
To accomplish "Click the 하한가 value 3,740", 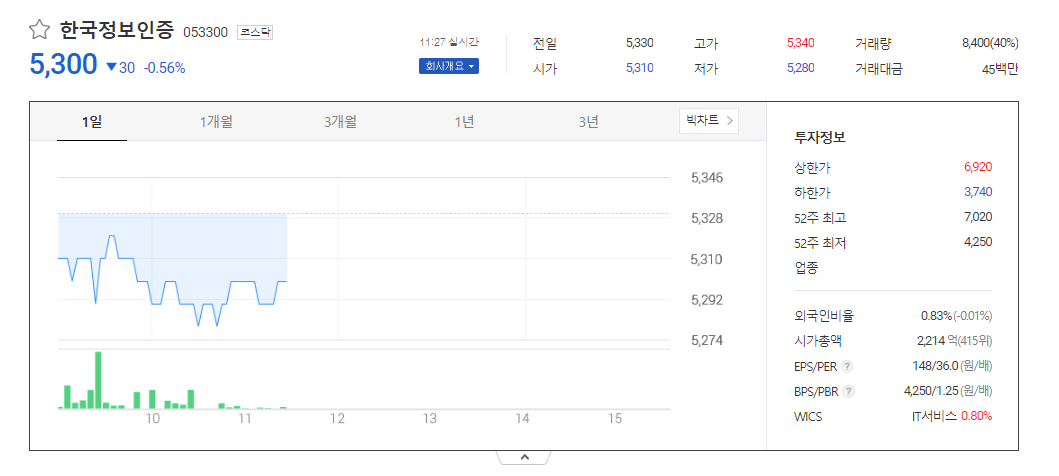I will 978,192.
